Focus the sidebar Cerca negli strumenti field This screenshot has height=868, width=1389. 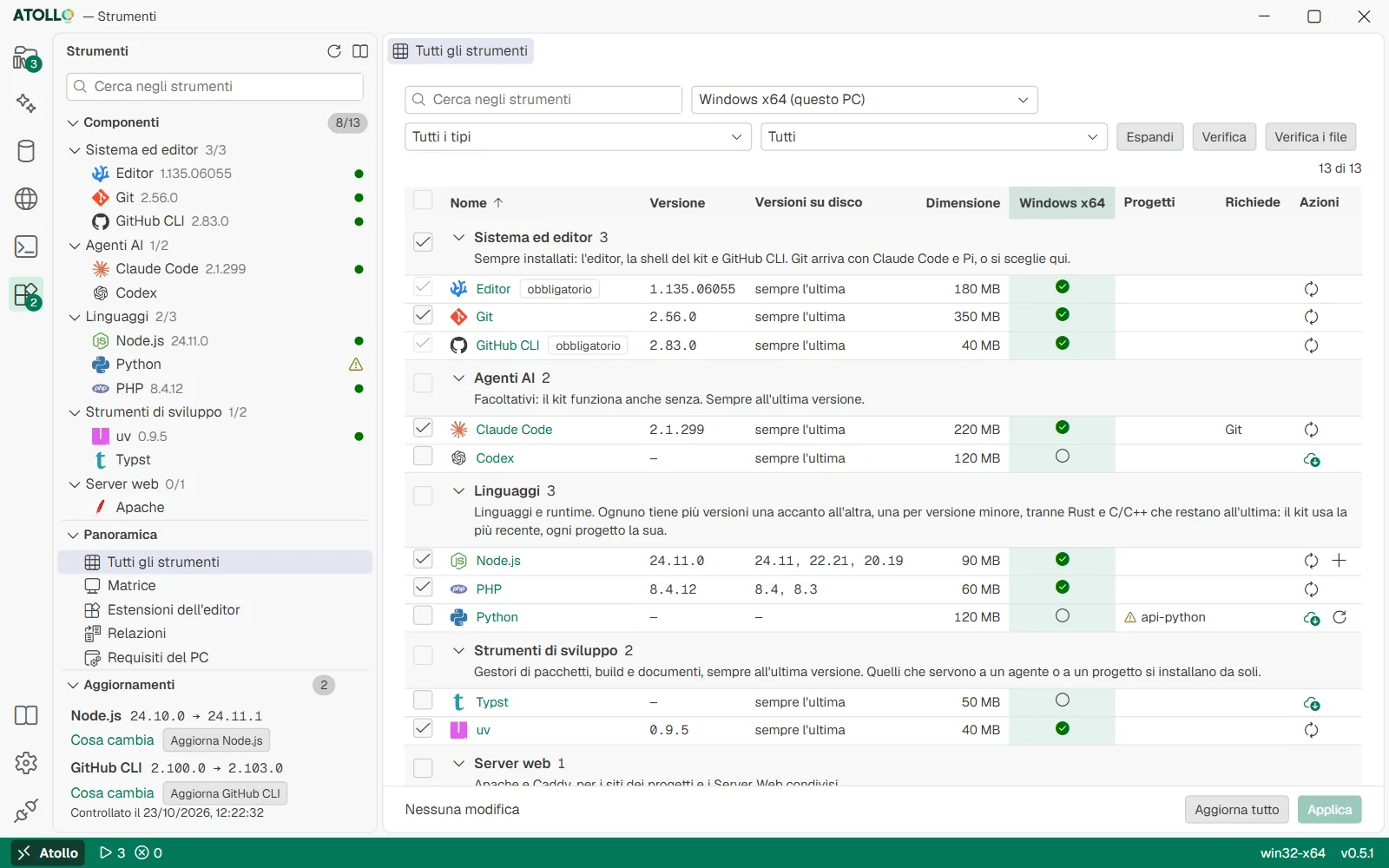point(214,87)
